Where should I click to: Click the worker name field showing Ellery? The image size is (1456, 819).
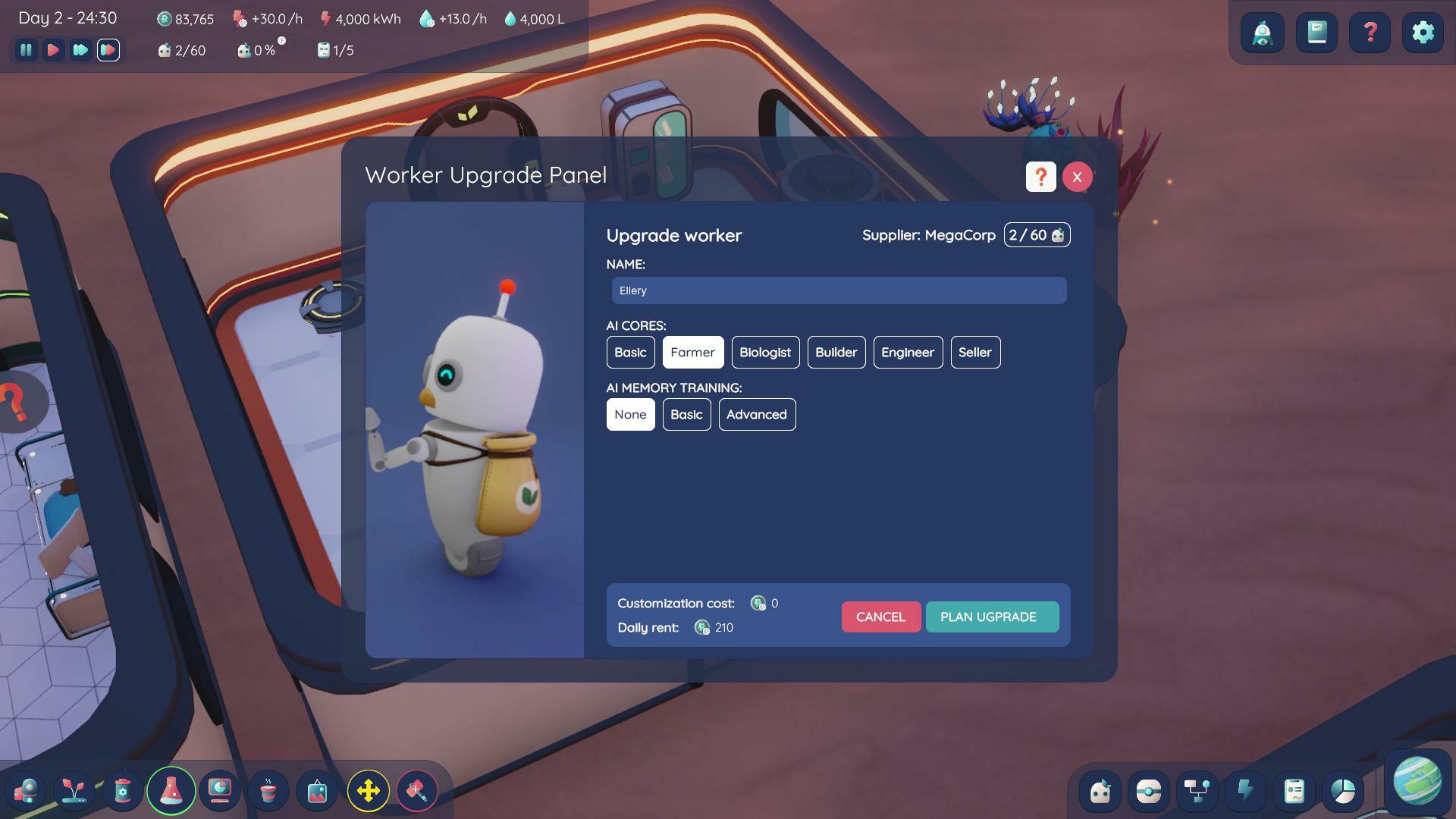(x=838, y=290)
